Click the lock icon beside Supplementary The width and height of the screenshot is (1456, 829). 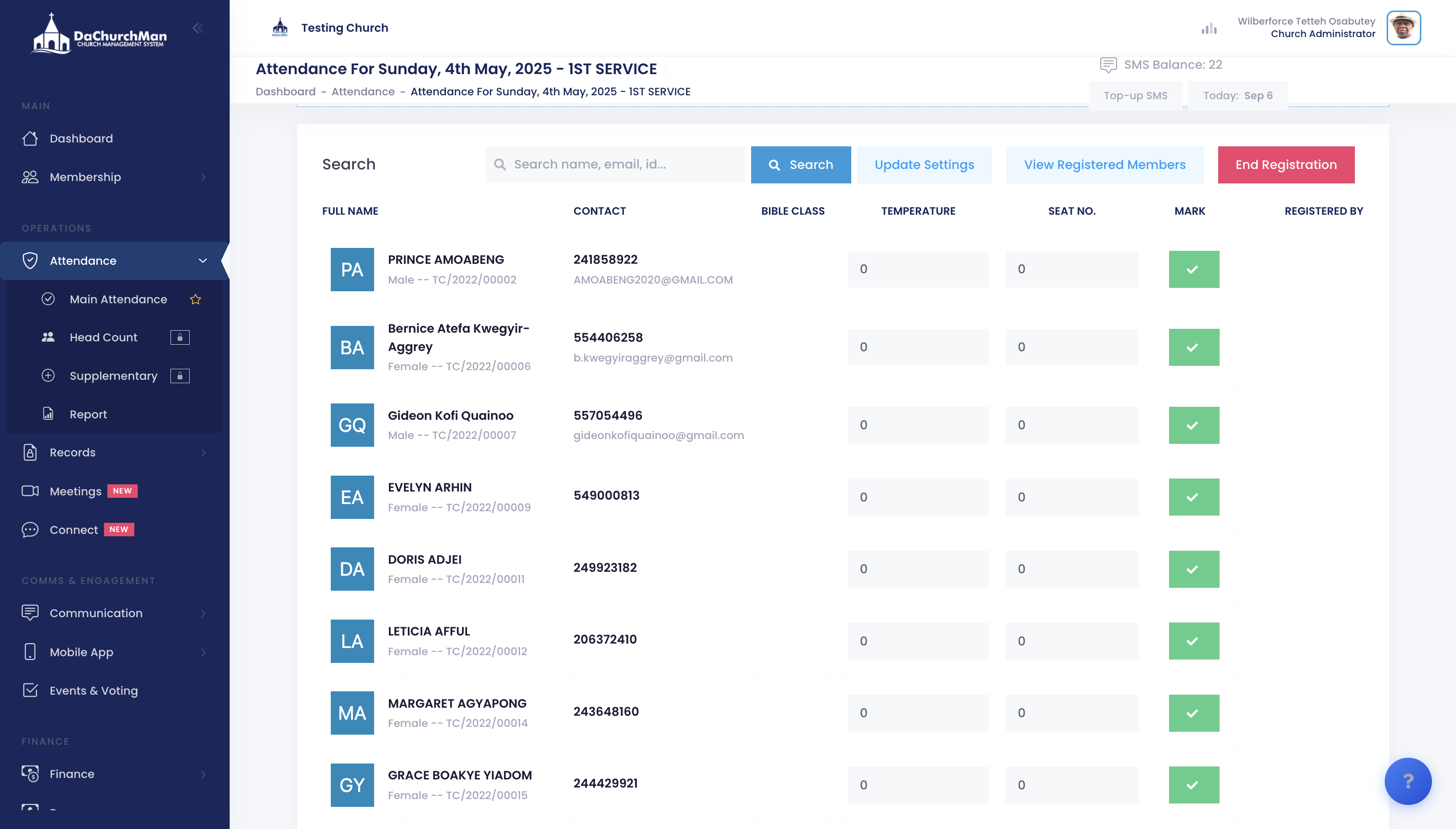coord(180,376)
